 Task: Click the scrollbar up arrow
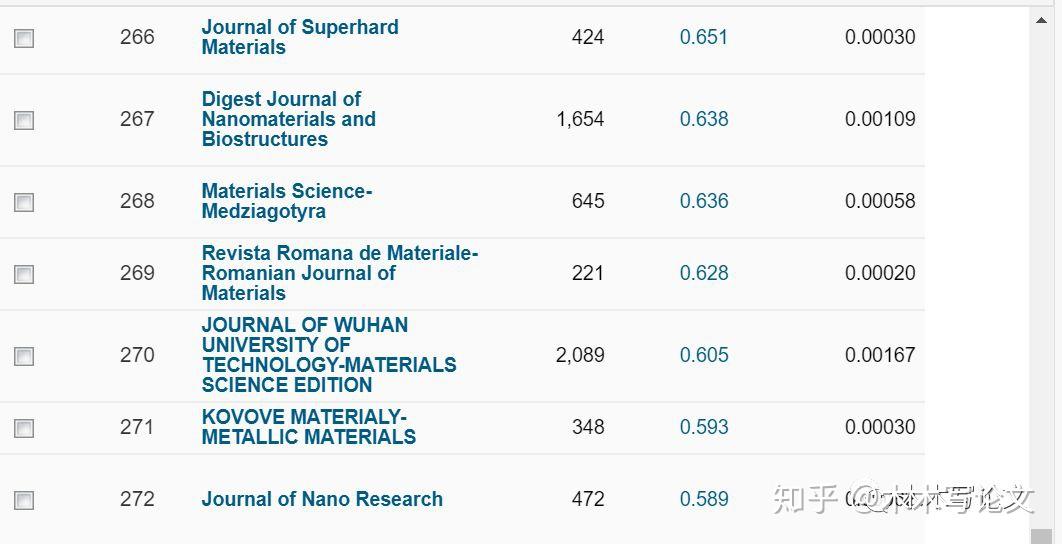point(1042,21)
